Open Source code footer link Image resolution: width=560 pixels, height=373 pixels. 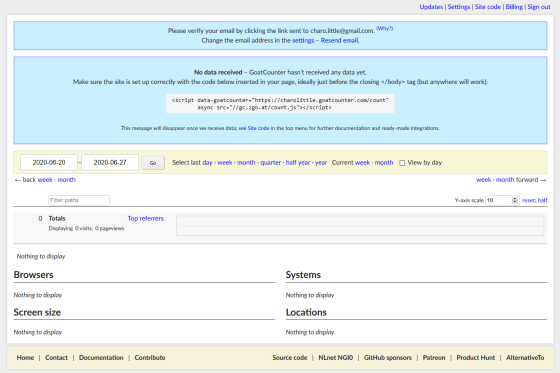point(290,358)
